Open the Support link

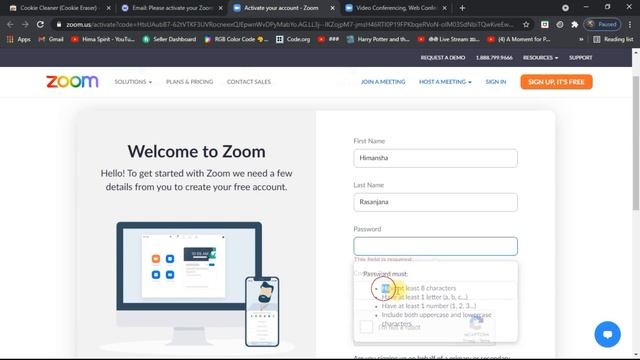pyautogui.click(x=580, y=58)
